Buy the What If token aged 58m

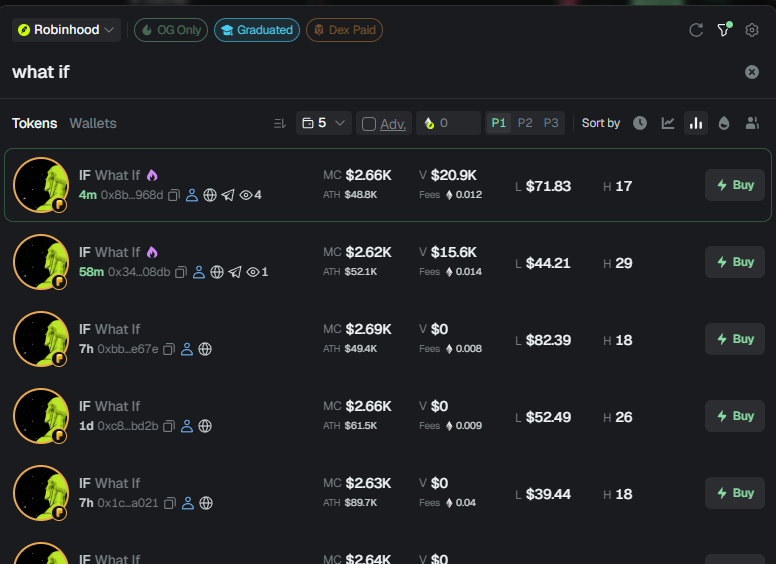pos(735,262)
